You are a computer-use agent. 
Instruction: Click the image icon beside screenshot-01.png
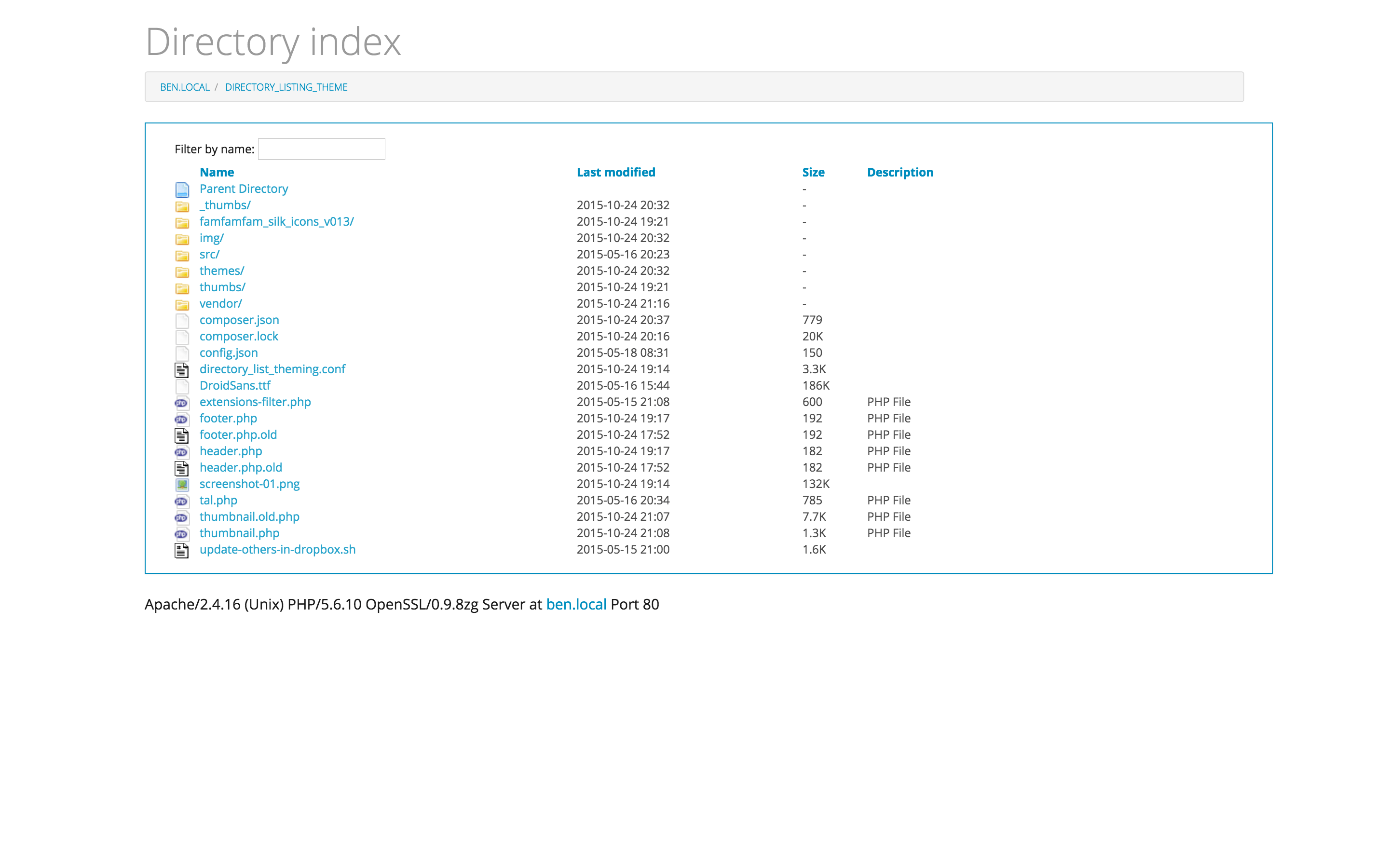tap(182, 485)
